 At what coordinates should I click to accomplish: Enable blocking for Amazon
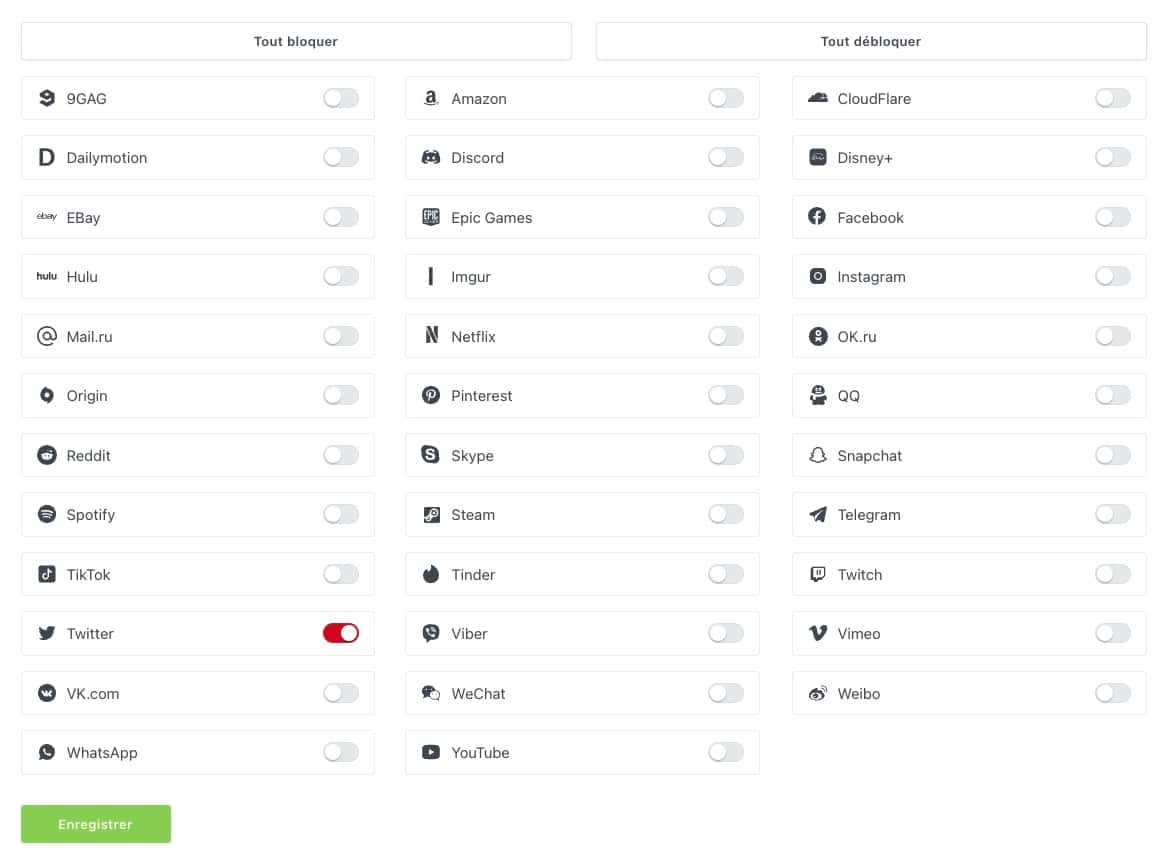pyautogui.click(x=726, y=98)
